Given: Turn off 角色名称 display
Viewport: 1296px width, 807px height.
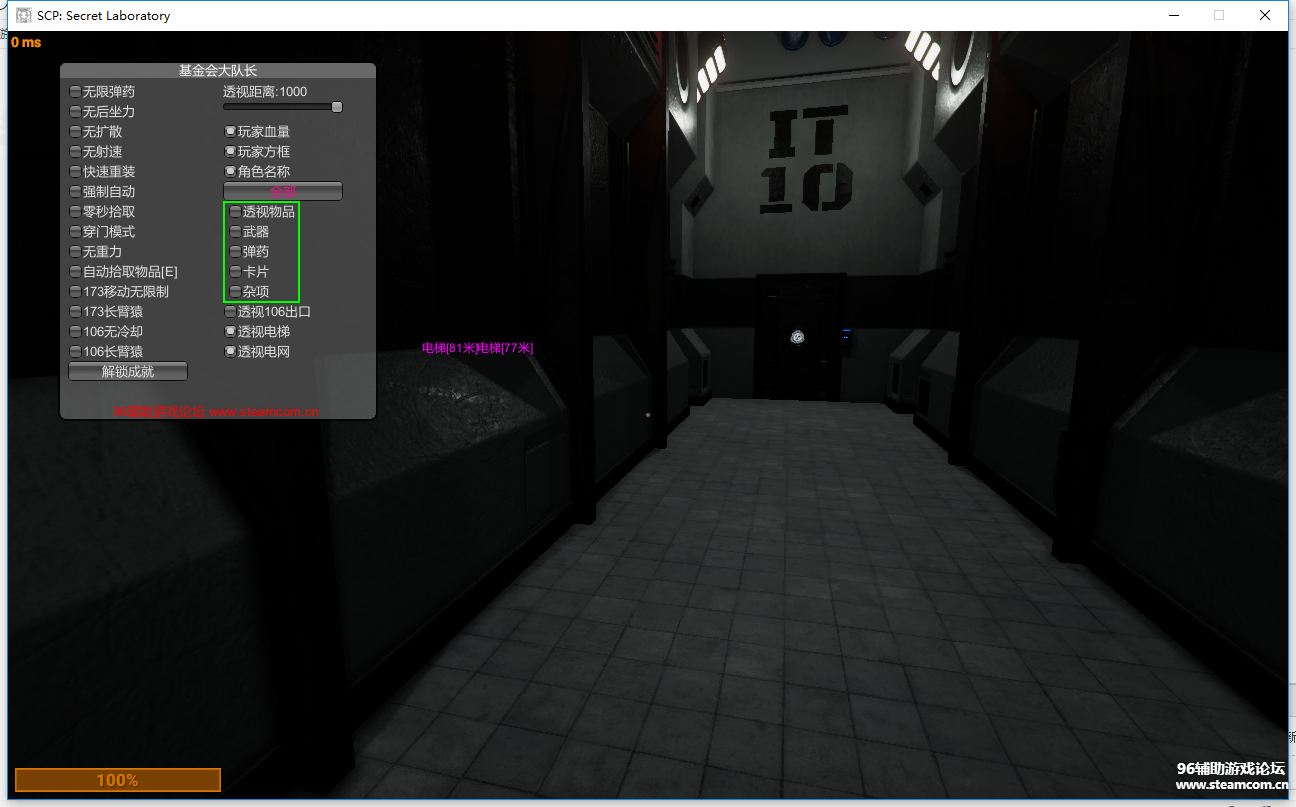Looking at the screenshot, I should [x=230, y=172].
